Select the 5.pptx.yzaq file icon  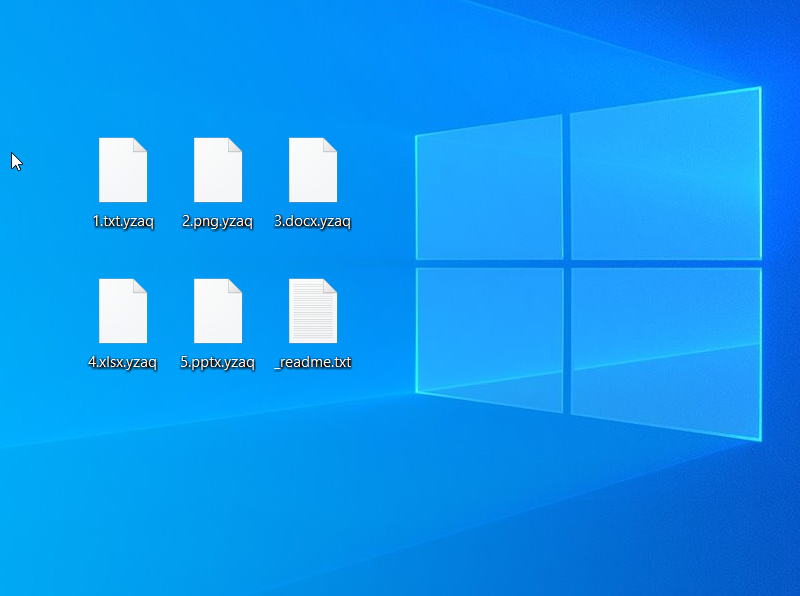(218, 311)
